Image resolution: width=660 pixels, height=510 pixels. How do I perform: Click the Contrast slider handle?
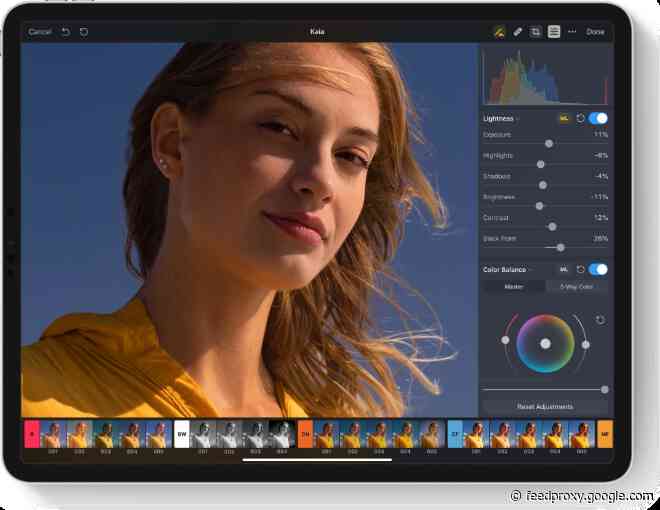pos(552,227)
